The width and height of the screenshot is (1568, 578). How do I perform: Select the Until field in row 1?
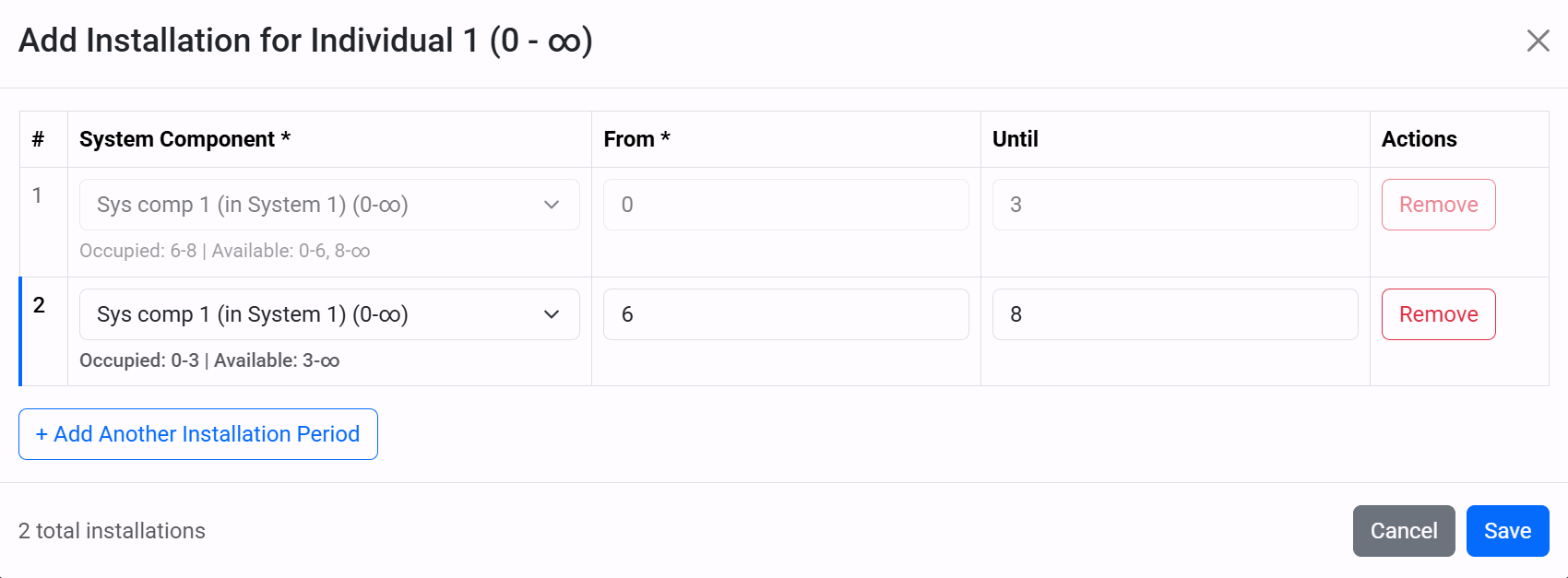click(x=1173, y=204)
